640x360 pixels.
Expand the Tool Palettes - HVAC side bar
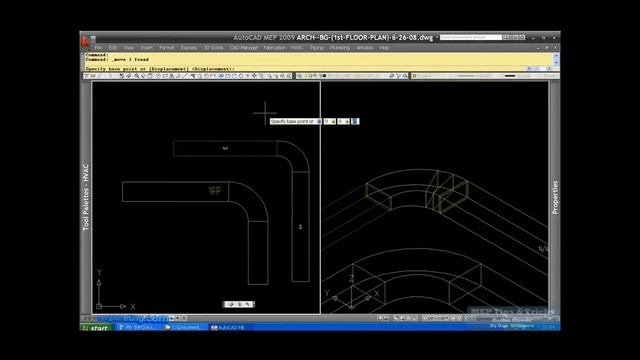(x=86, y=198)
